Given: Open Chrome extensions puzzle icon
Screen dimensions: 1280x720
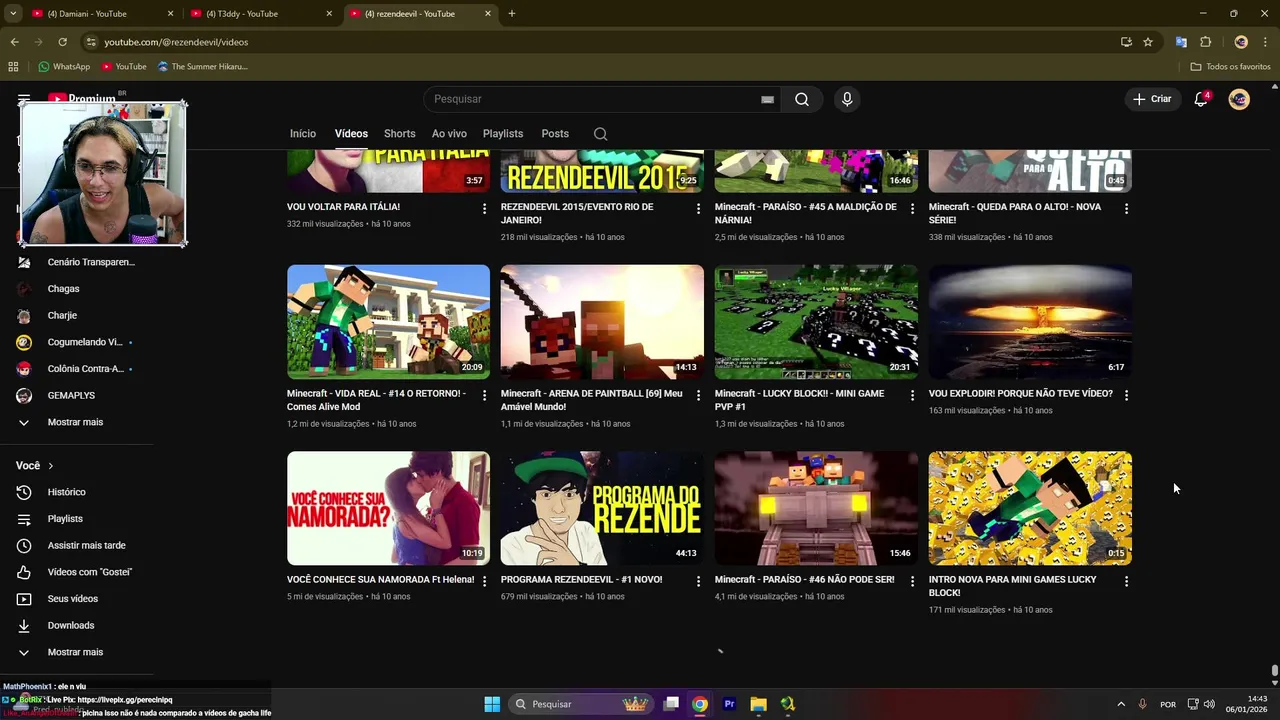Looking at the screenshot, I should (1205, 42).
